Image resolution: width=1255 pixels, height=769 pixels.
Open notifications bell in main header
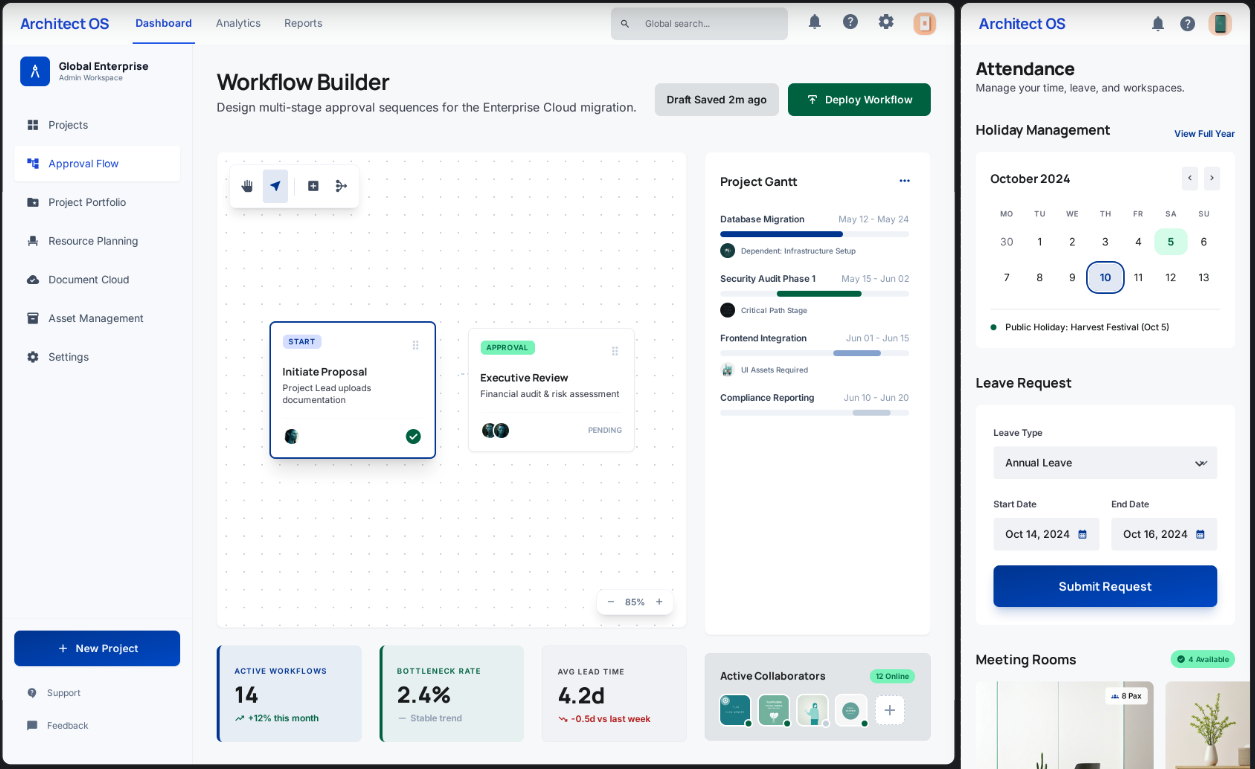pos(815,22)
